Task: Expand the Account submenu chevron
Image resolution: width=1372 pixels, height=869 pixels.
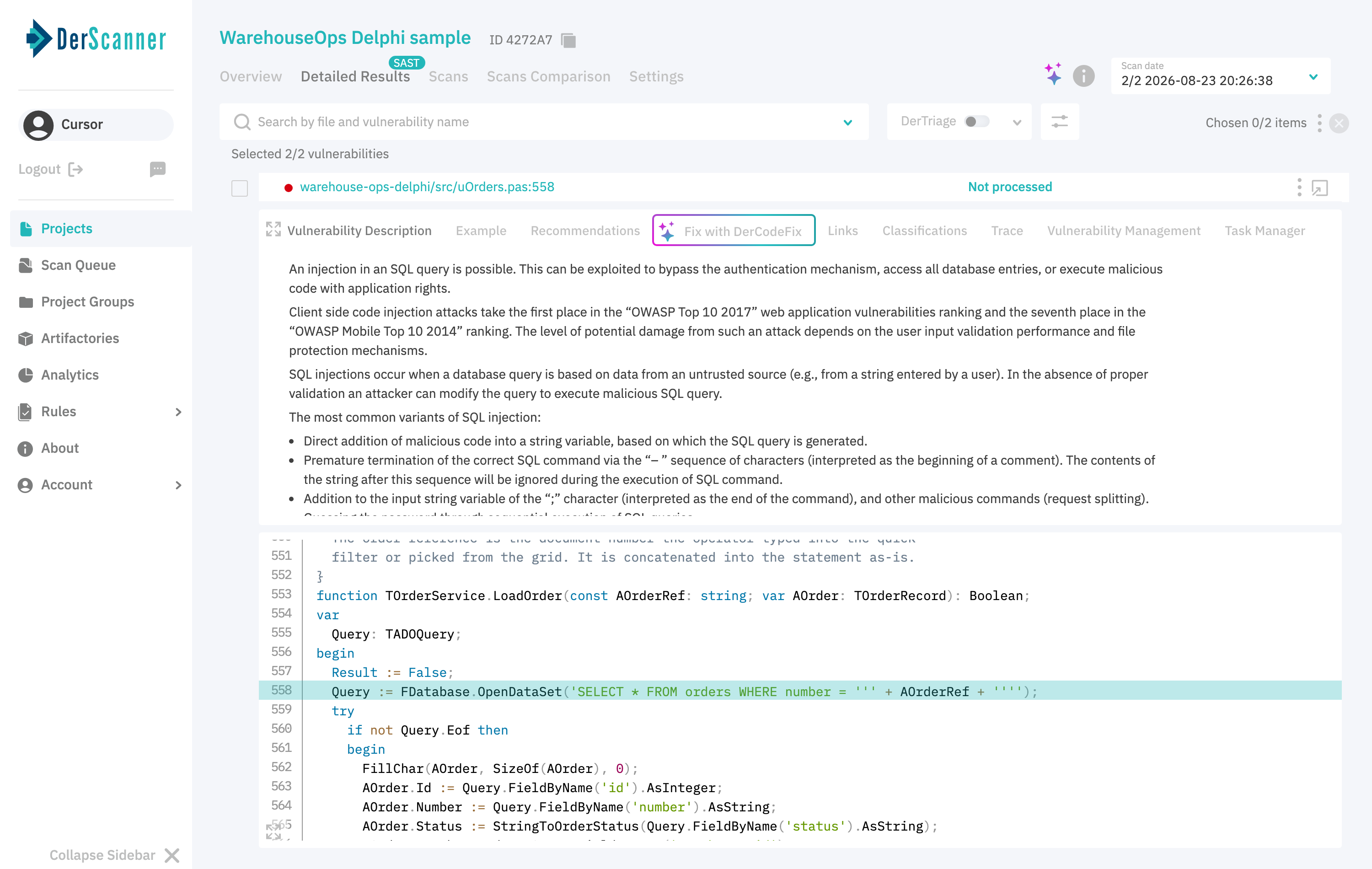Action: pyautogui.click(x=178, y=485)
